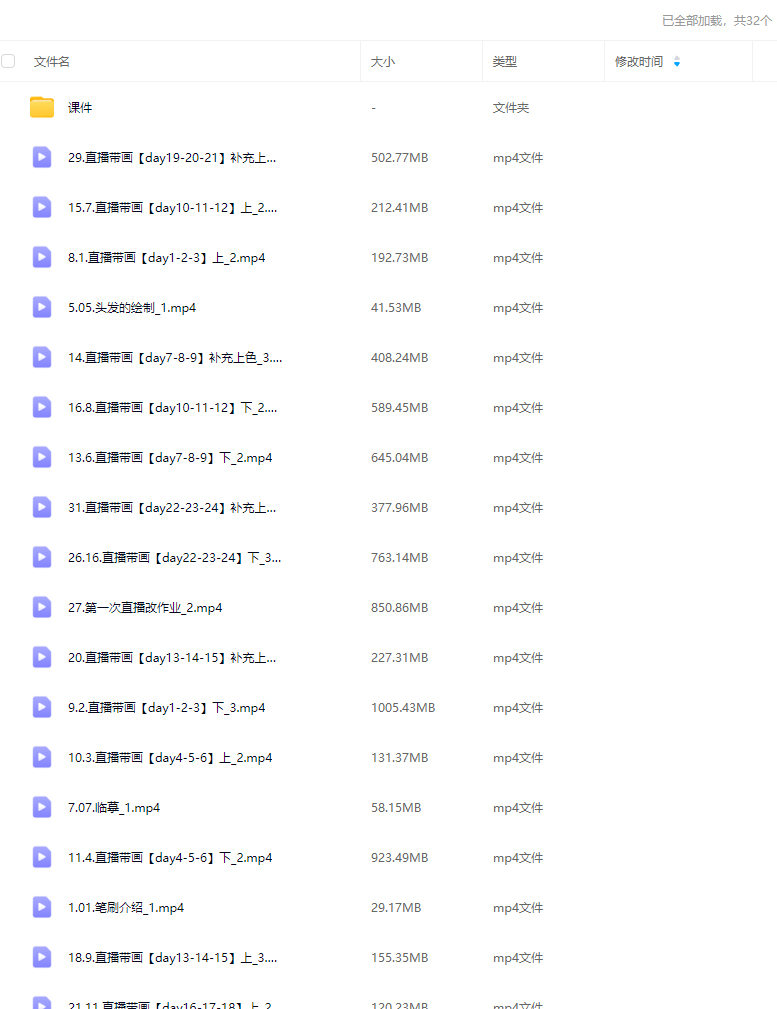
Task: Click video icon for 1.01.笔刷介绍_1.mp4
Action: coord(42,907)
